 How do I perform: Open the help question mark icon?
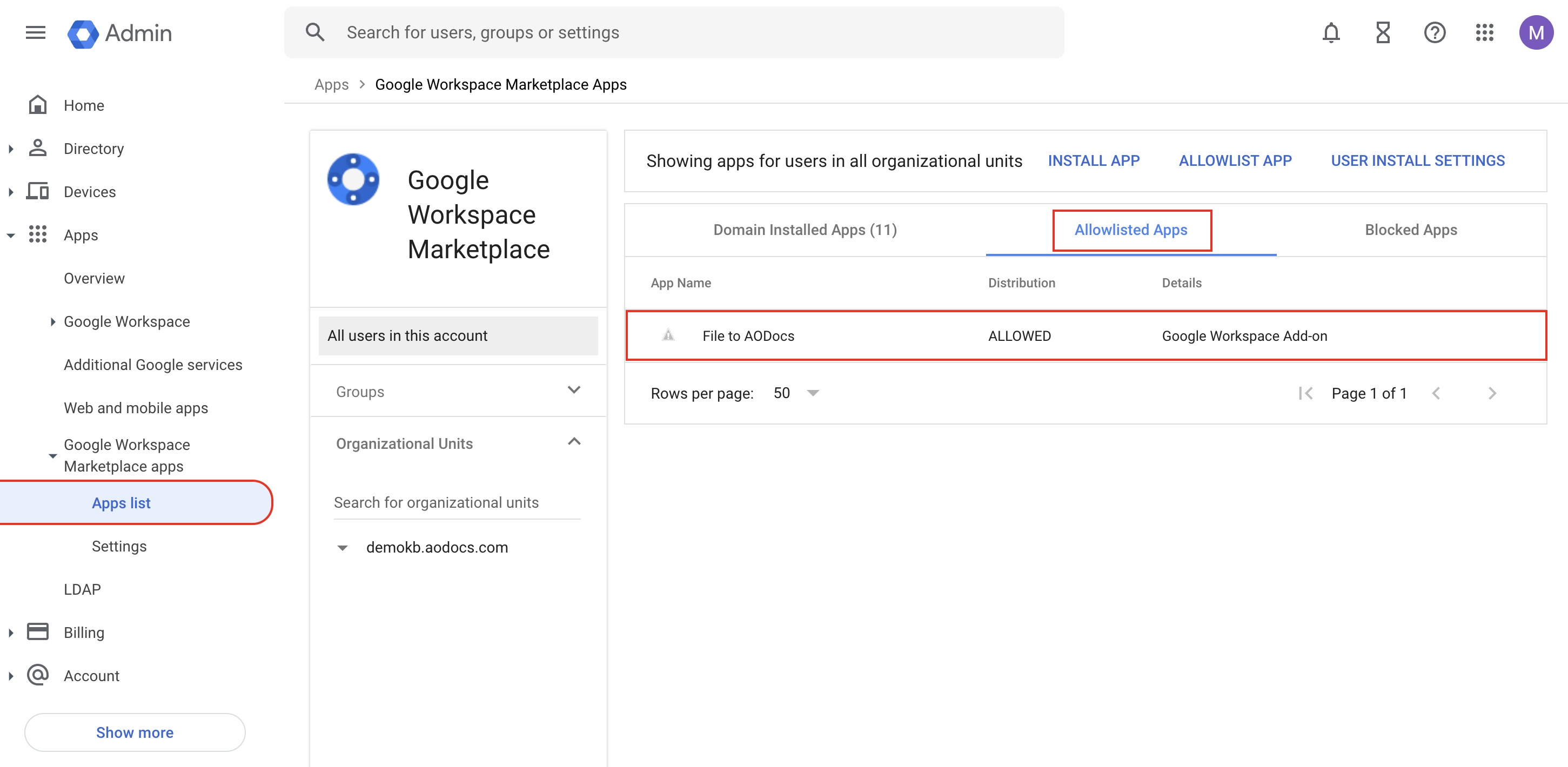1435,32
